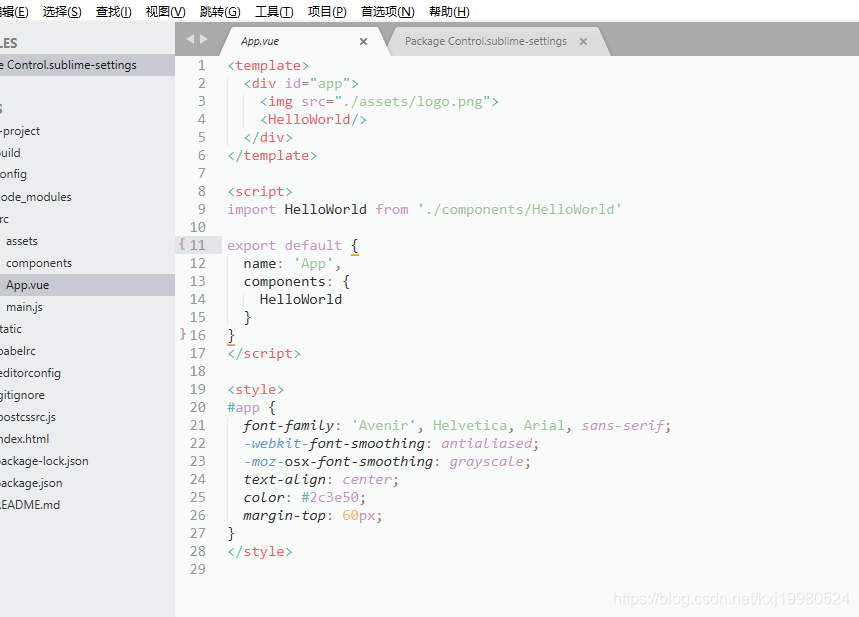Open the 选择(S) menu

[x=62, y=12]
